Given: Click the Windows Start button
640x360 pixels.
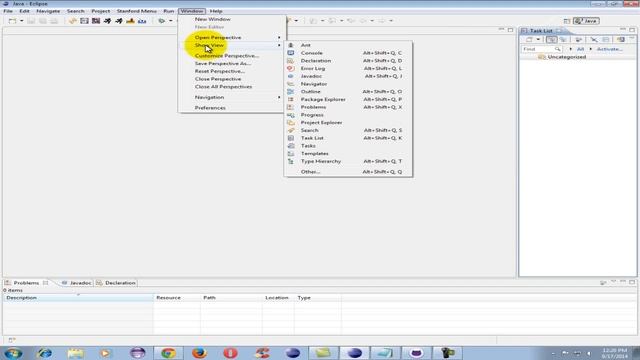Looking at the screenshot, I should pos(13,353).
